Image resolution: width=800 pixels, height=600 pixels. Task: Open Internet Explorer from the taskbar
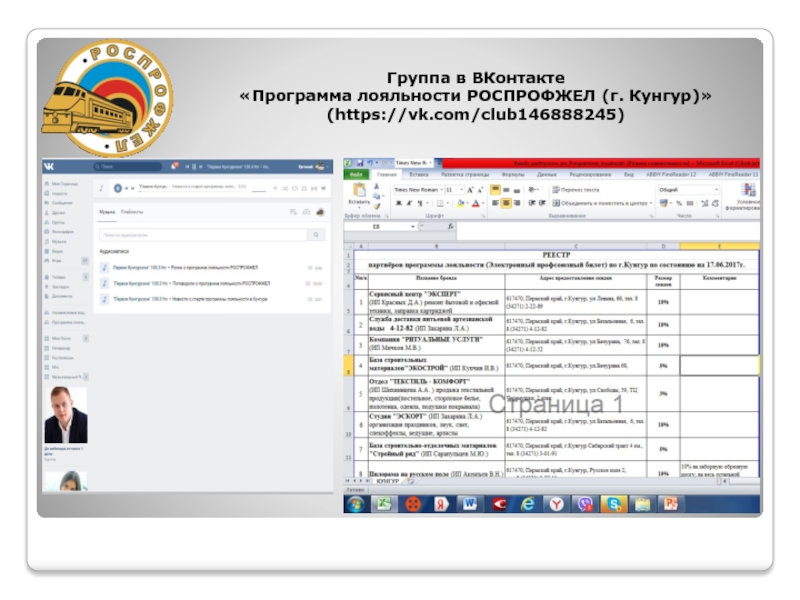(528, 504)
